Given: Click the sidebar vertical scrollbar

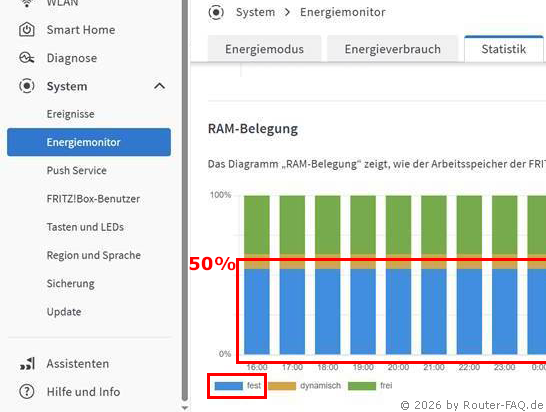Looking at the screenshot, I should (185, 200).
